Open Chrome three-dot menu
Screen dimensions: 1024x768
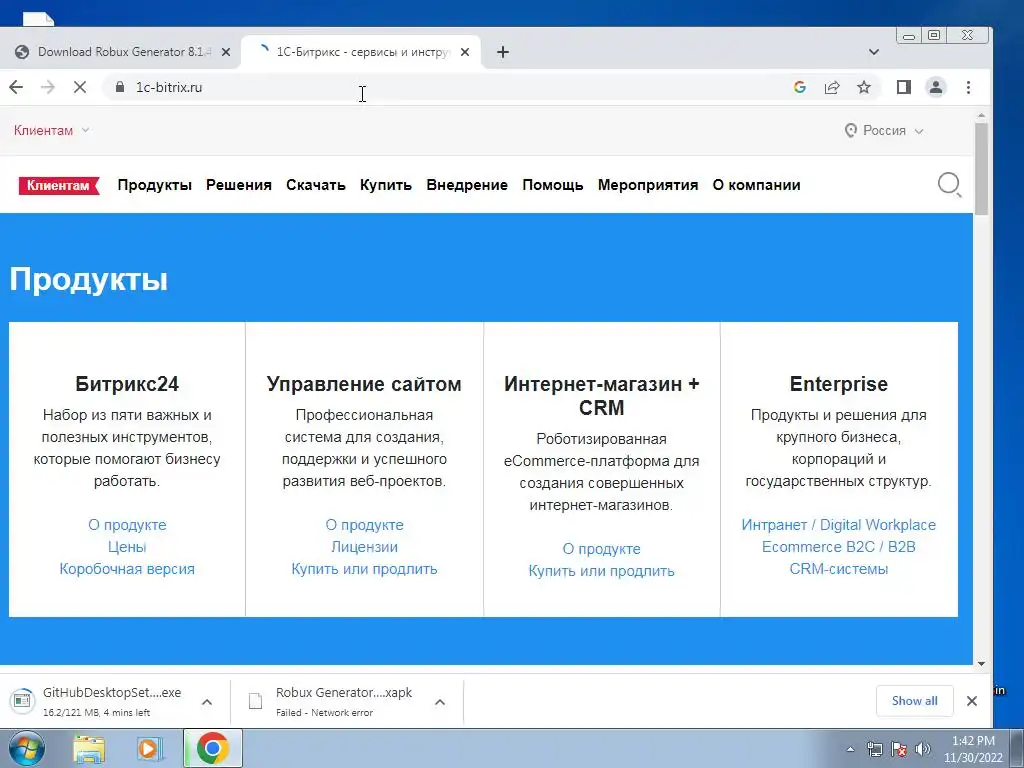tap(968, 87)
